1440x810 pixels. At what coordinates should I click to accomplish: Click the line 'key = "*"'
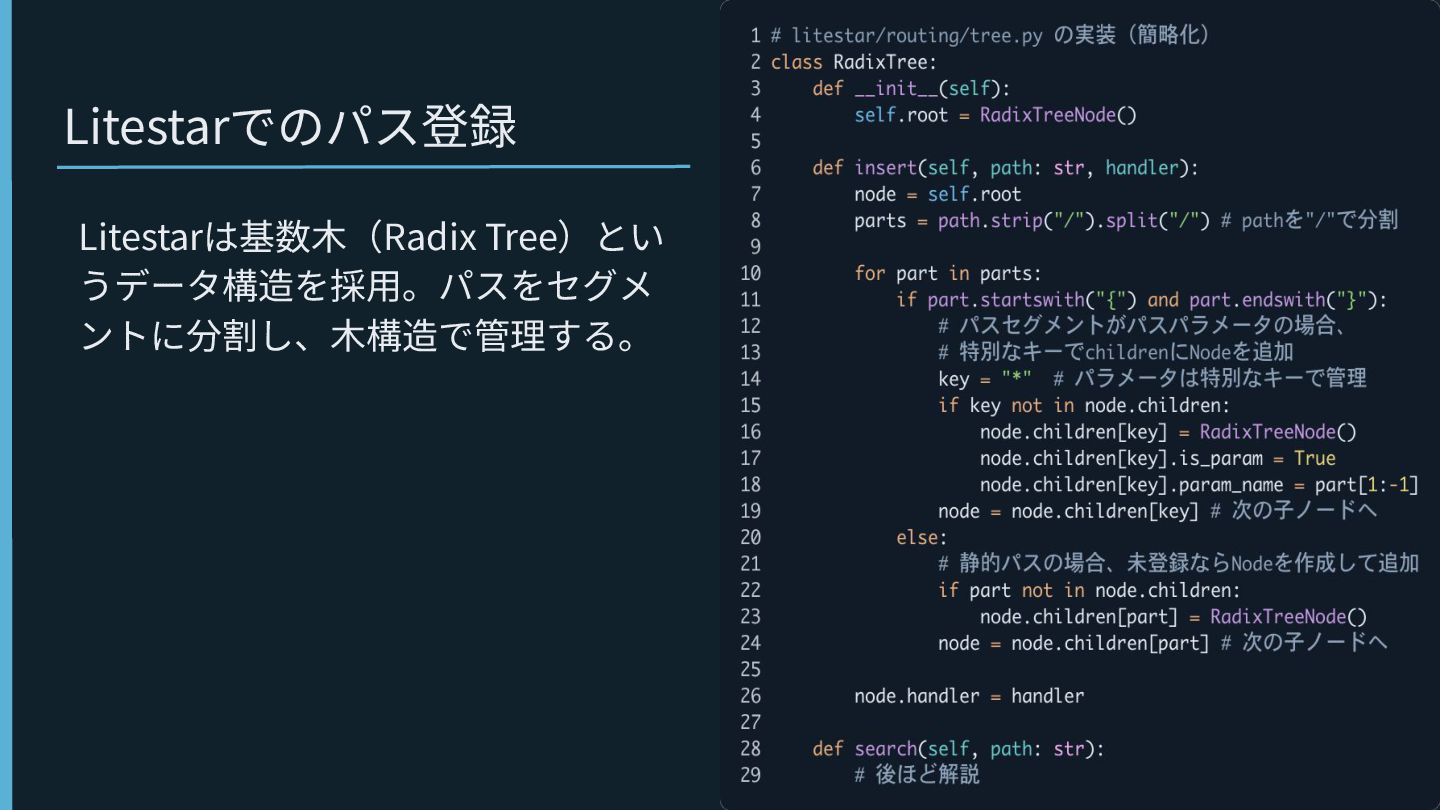point(985,379)
